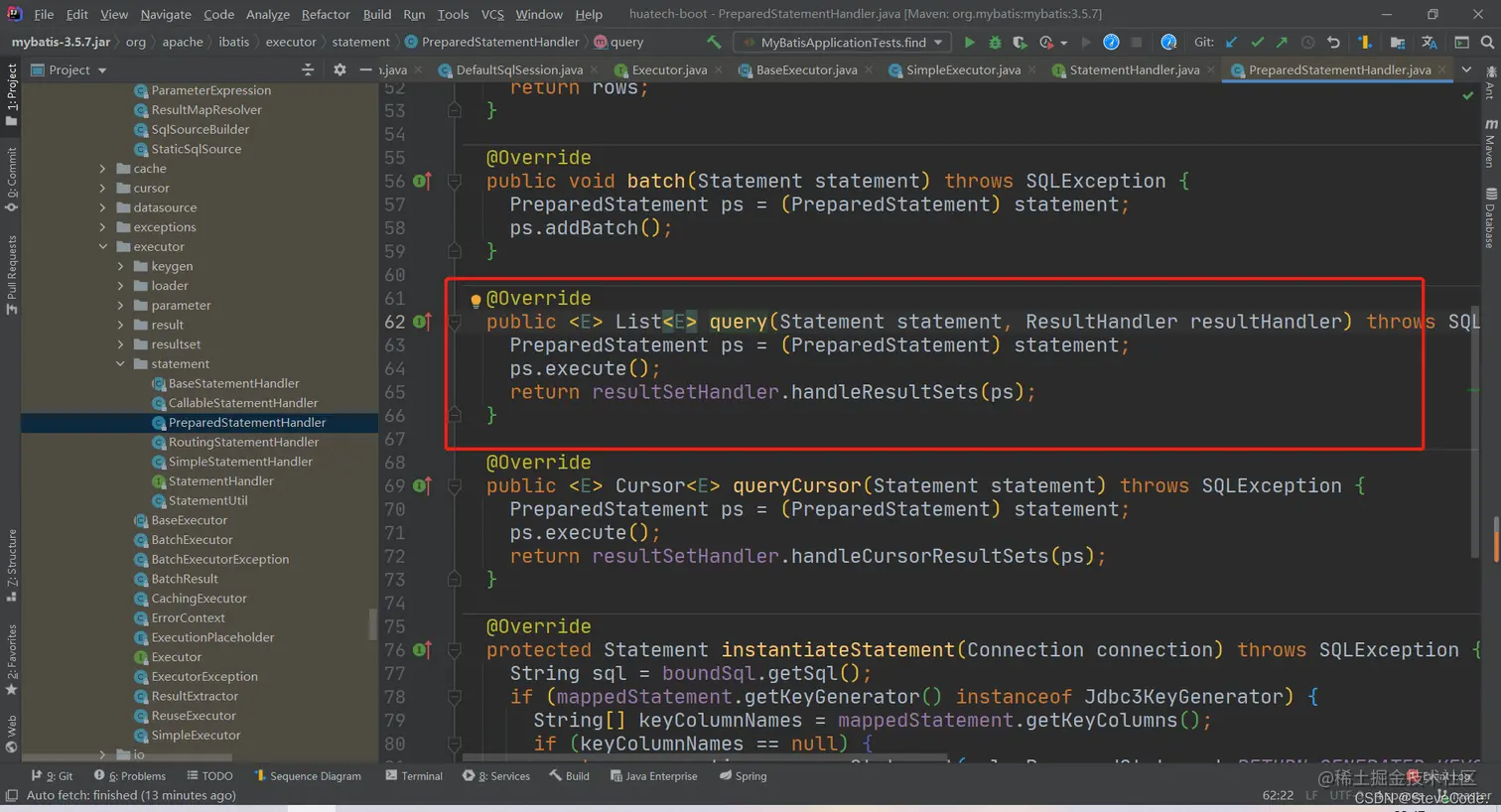Click the intention light bulb on line 61
This screenshot has width=1501, height=812.
click(x=476, y=300)
